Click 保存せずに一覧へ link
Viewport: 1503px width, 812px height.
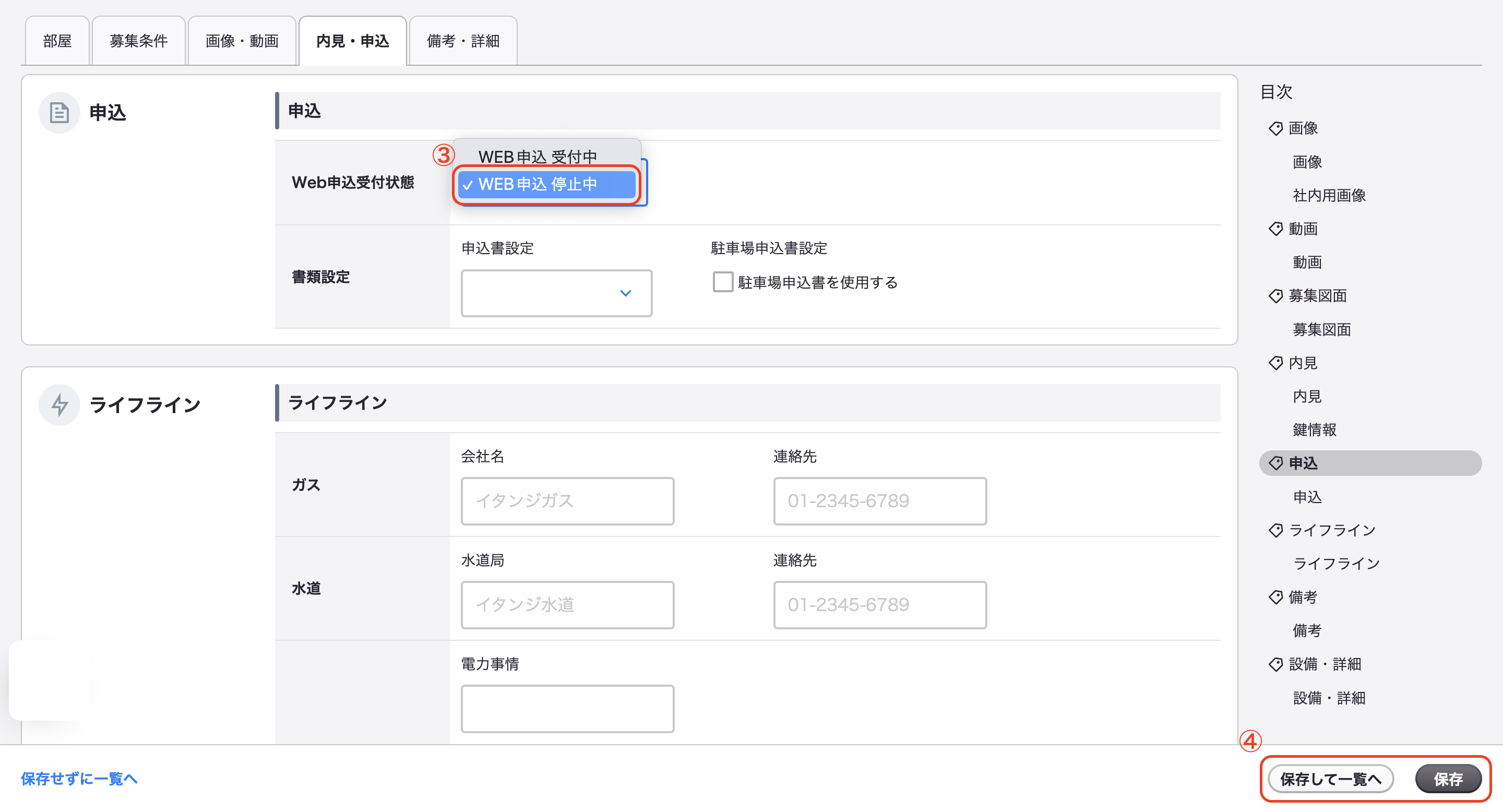79,779
